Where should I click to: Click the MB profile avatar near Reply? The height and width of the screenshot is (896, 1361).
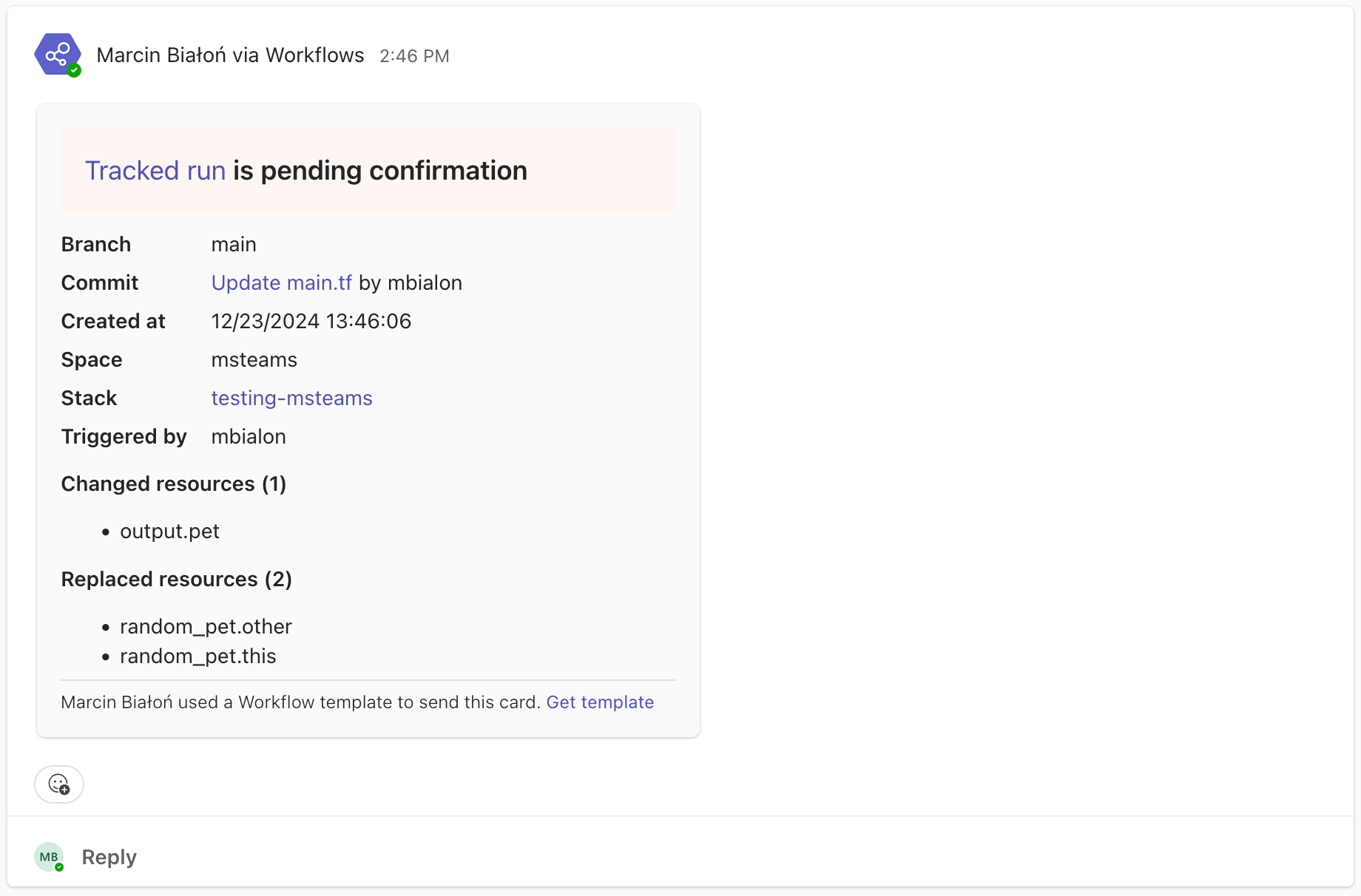click(x=48, y=856)
